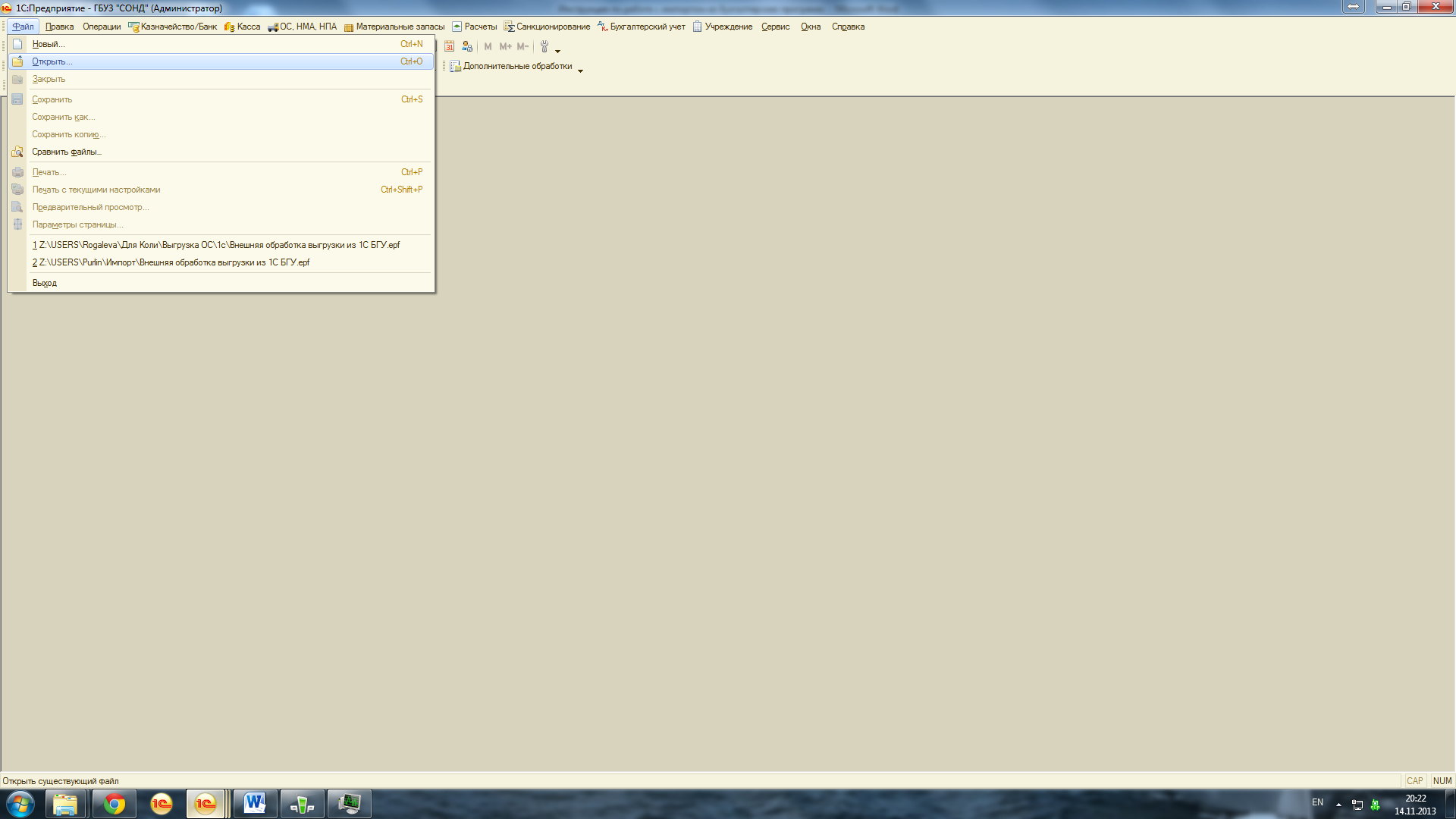
Task: Open the Word icon in taskbar
Action: [255, 803]
